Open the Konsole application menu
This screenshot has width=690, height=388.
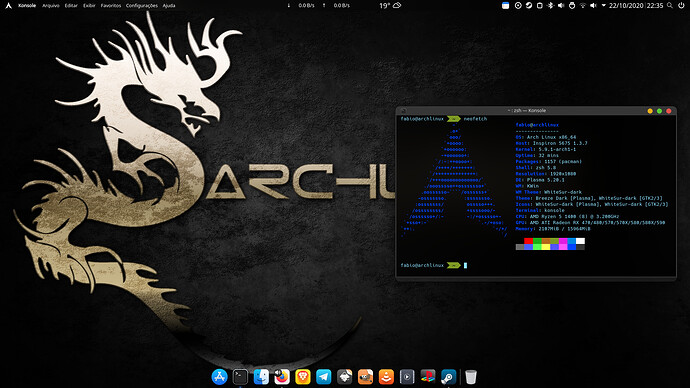[27, 5]
